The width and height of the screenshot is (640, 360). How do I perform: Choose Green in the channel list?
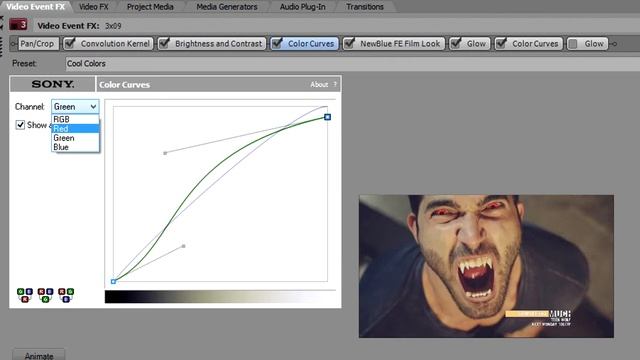75,138
